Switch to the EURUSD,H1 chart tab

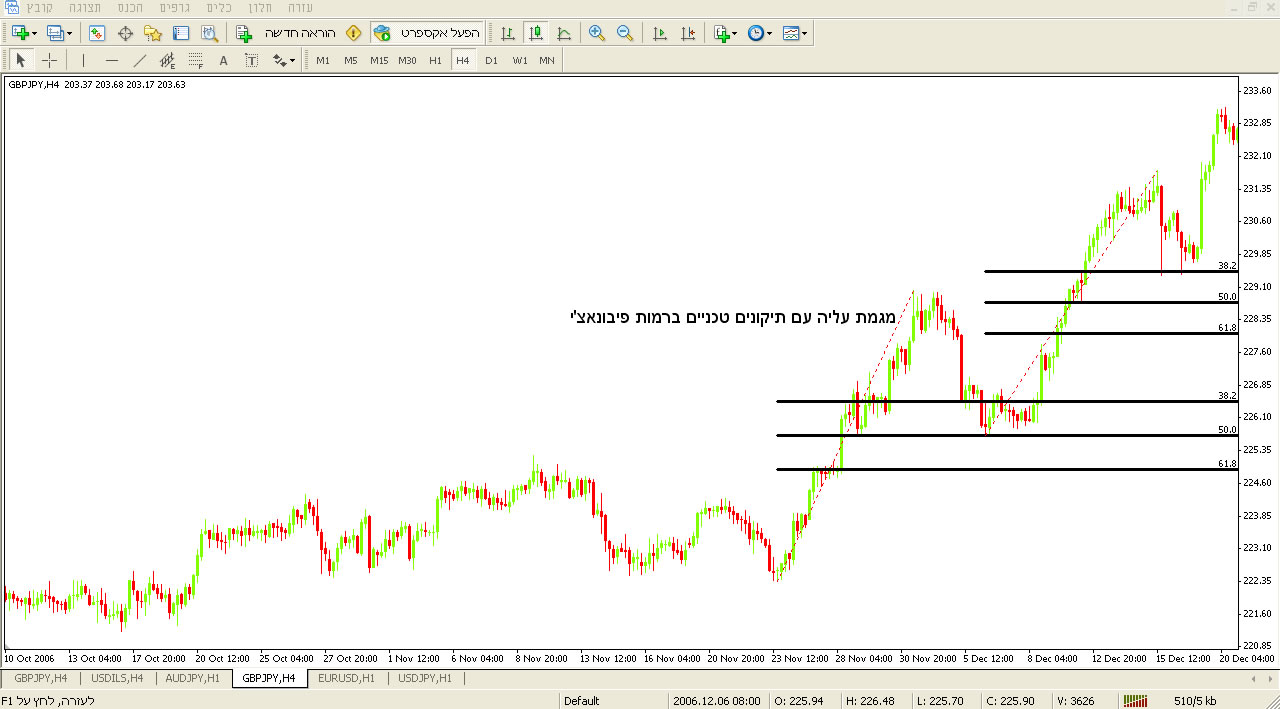[346, 678]
